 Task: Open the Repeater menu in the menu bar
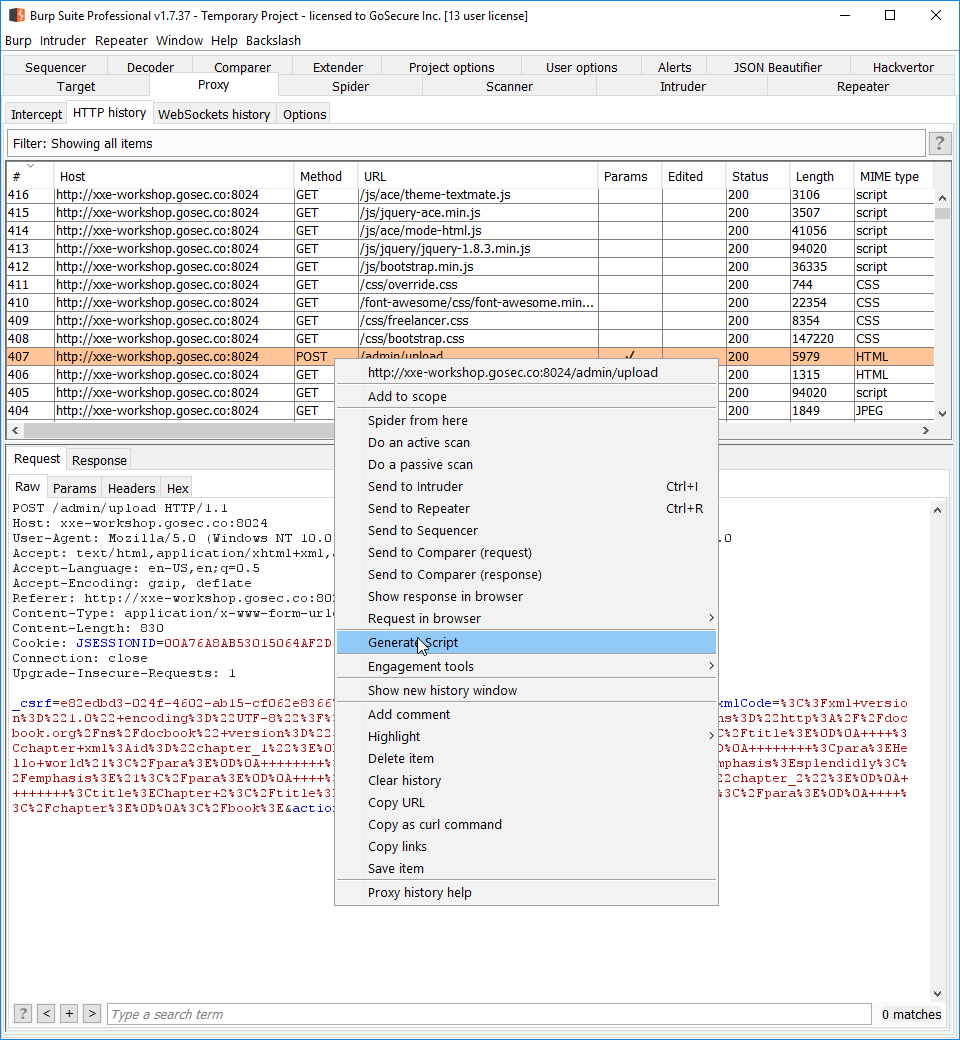coord(120,40)
